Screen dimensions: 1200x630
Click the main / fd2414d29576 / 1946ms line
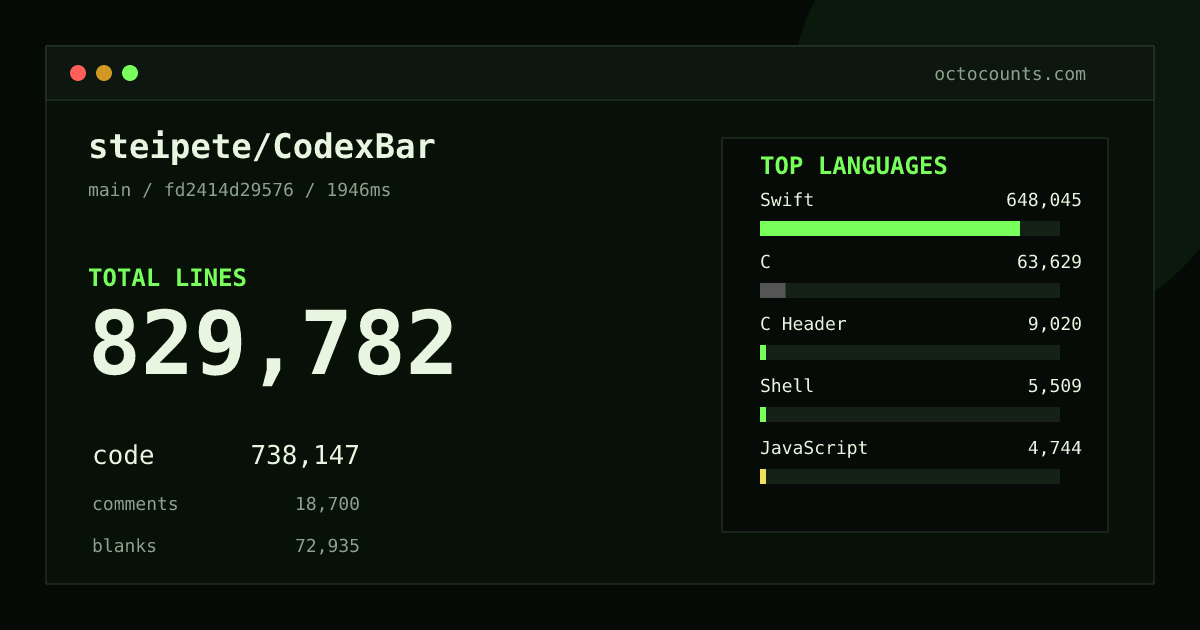click(240, 190)
